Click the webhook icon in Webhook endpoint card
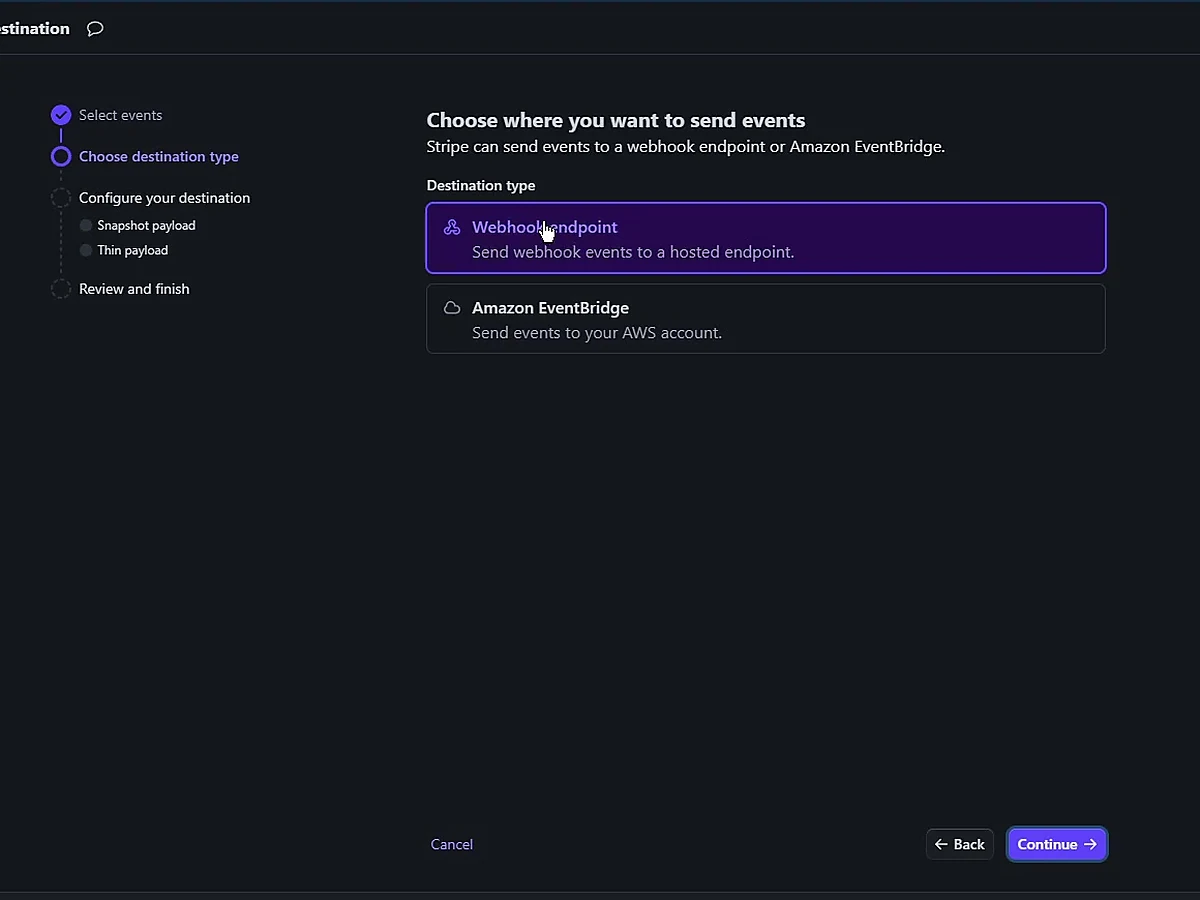Image resolution: width=1200 pixels, height=900 pixels. click(452, 227)
